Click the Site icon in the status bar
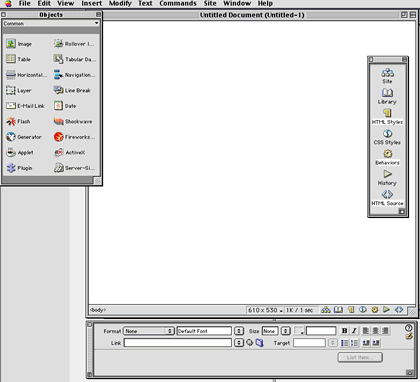420x382 pixels. coord(326,310)
